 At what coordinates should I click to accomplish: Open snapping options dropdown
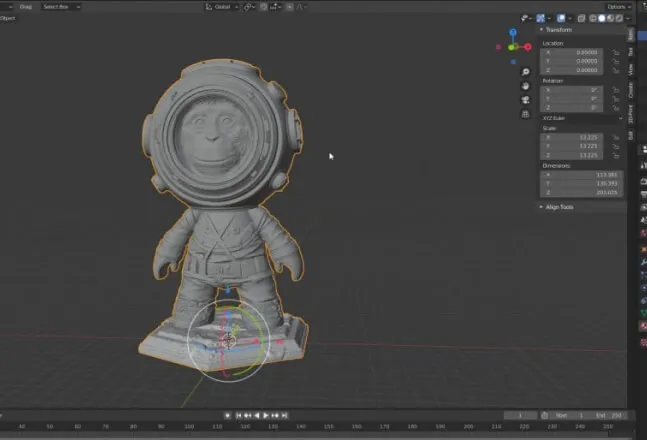[275, 7]
